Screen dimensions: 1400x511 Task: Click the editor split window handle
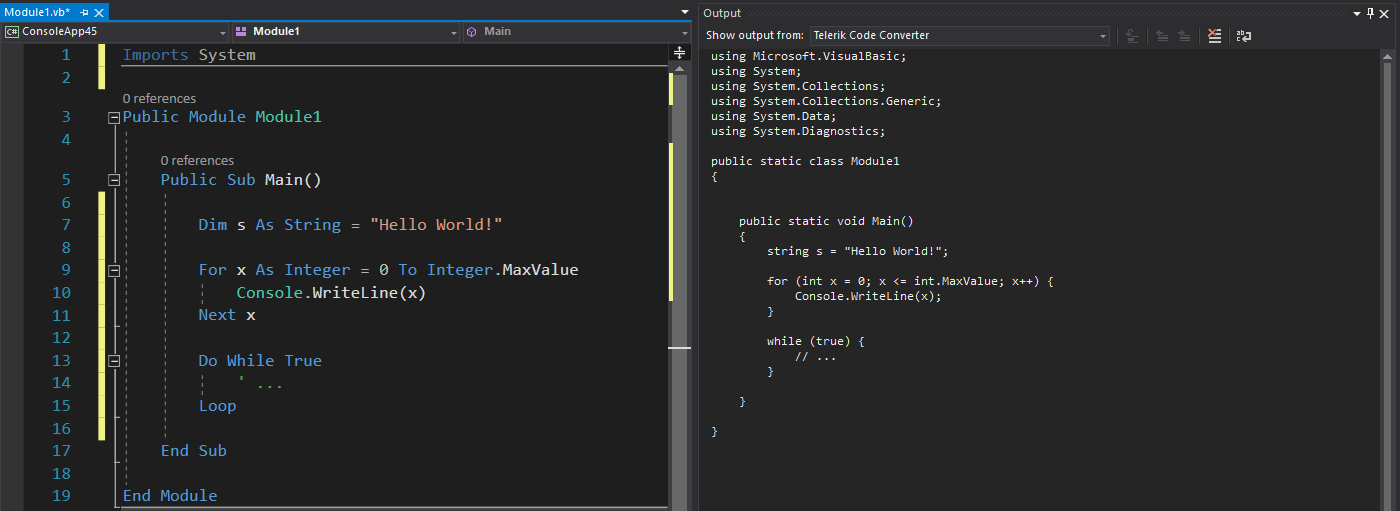point(679,52)
